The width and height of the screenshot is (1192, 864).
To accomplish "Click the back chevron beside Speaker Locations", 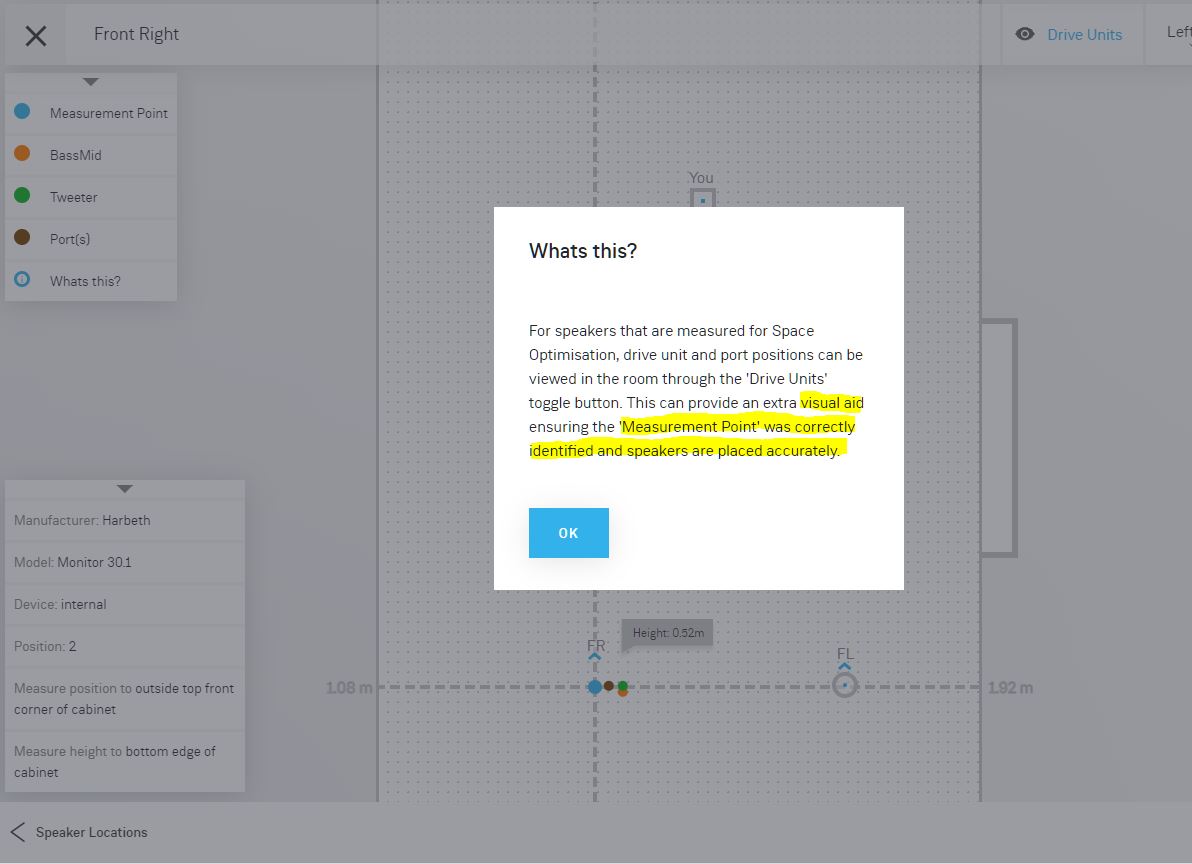I will pos(18,832).
